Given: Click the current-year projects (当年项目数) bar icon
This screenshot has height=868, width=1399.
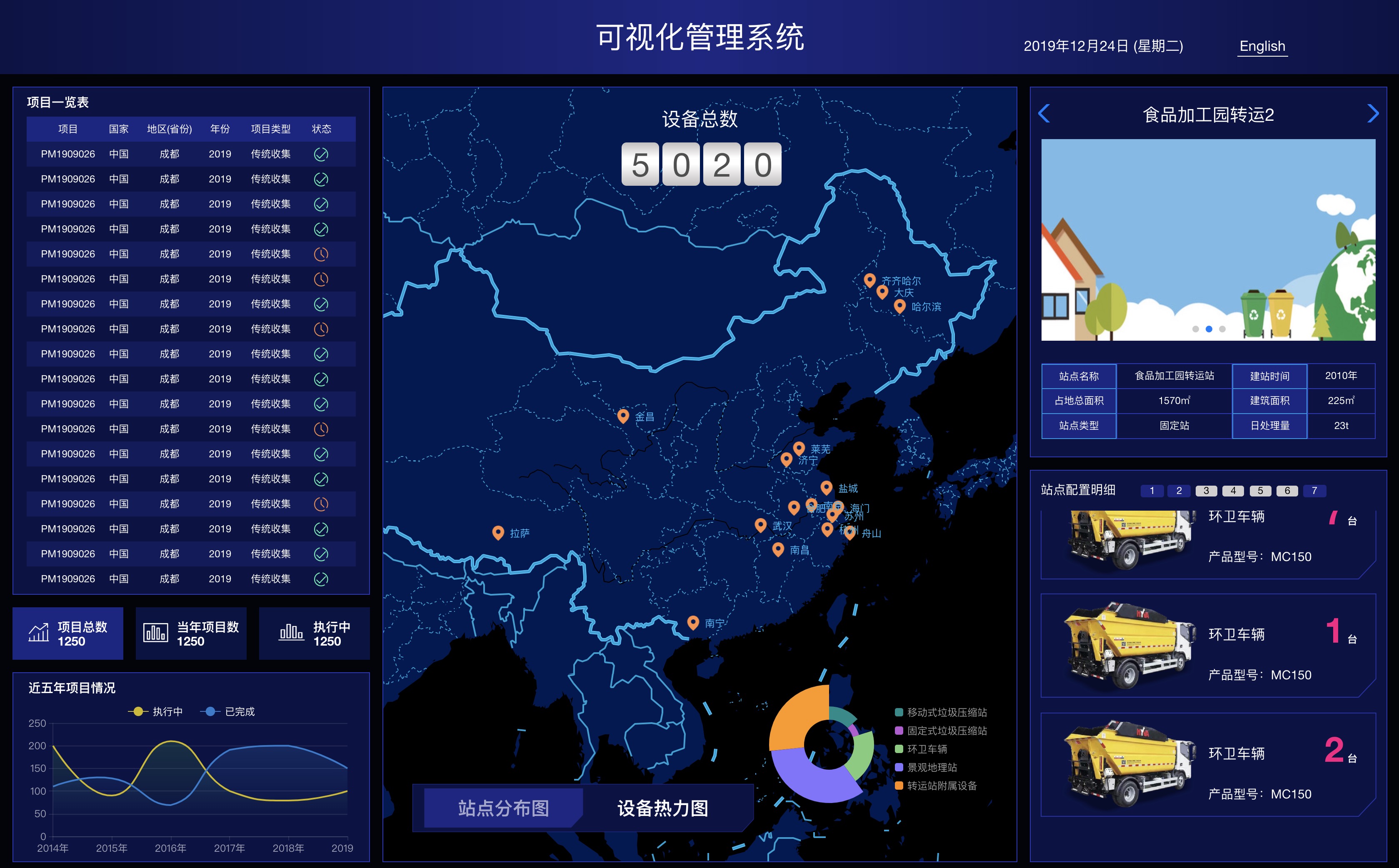Looking at the screenshot, I should coord(155,633).
